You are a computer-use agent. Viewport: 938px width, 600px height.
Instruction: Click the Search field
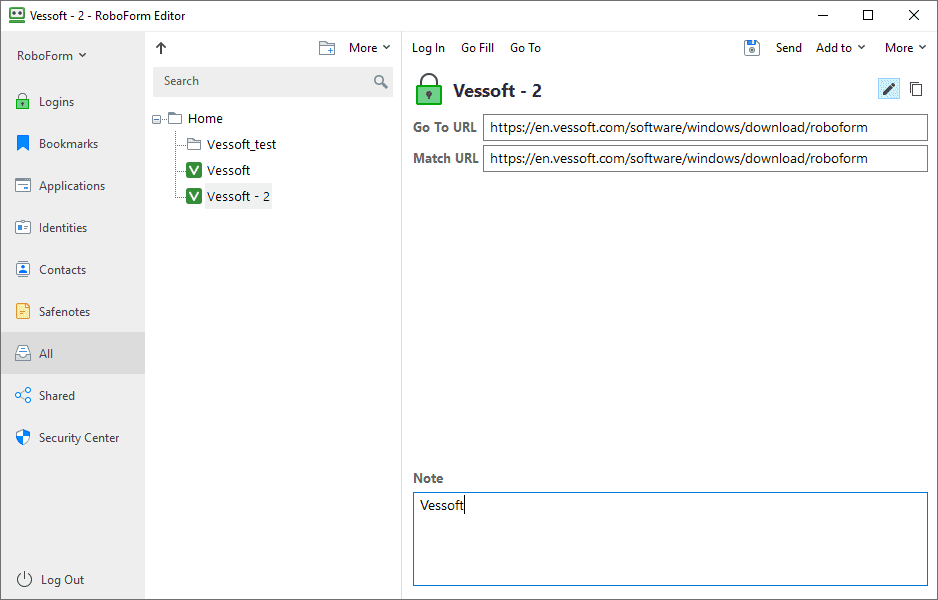[273, 81]
